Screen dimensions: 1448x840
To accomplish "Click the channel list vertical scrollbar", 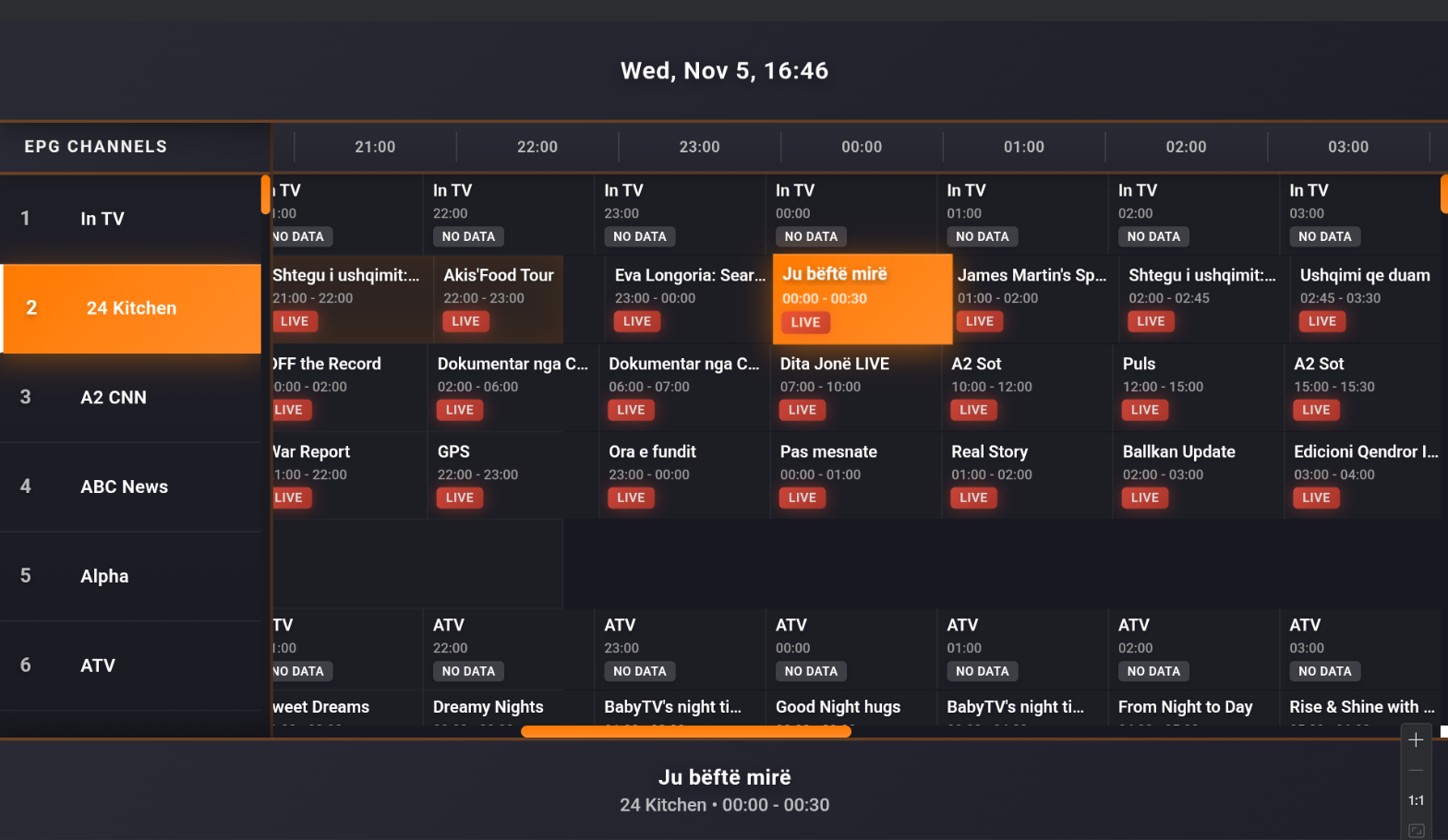I will 266,195.
